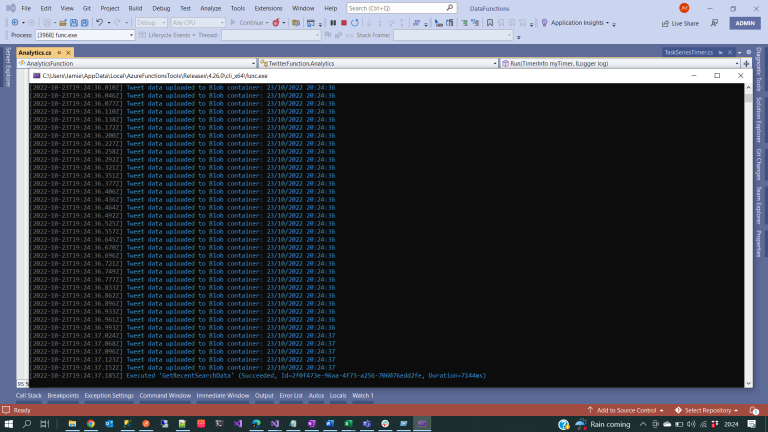Click the search magnifier icon in search box
The height and width of the screenshot is (432, 768).
[x=450, y=8]
